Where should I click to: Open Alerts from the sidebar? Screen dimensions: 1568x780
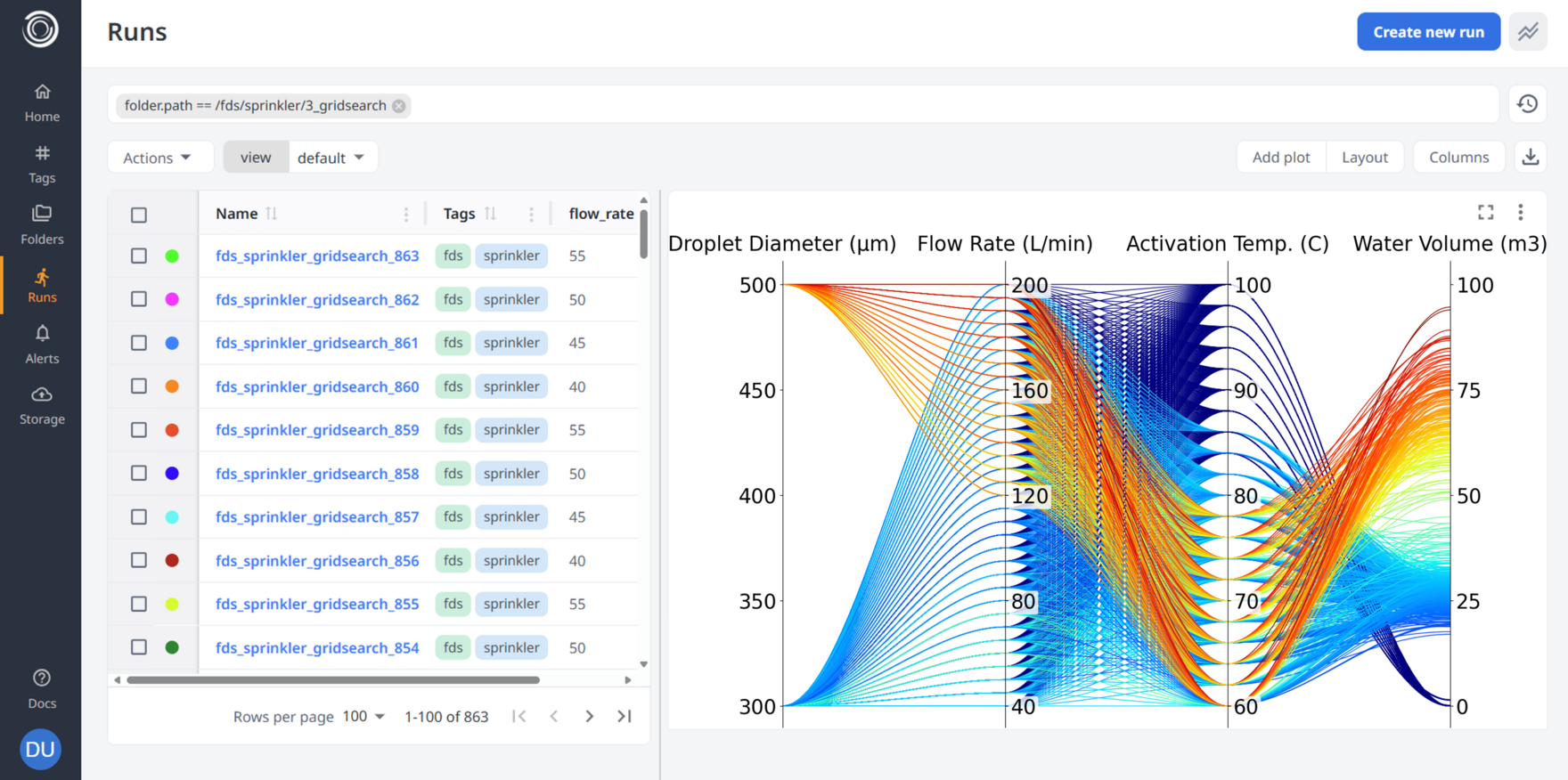pos(42,344)
